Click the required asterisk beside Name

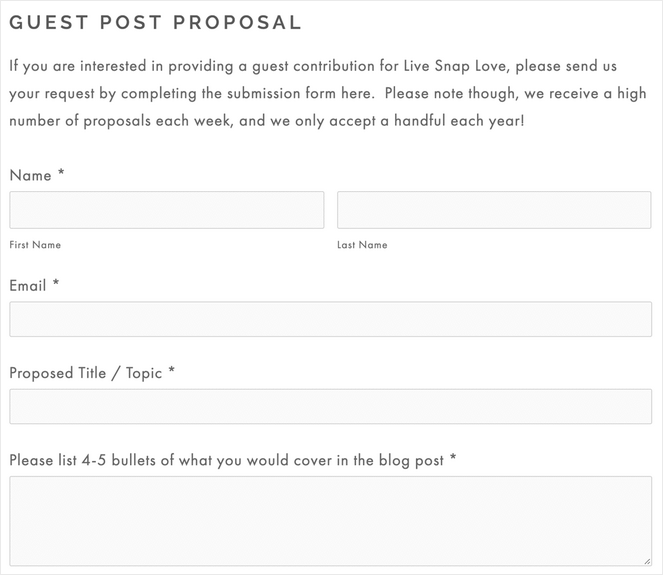(x=61, y=174)
